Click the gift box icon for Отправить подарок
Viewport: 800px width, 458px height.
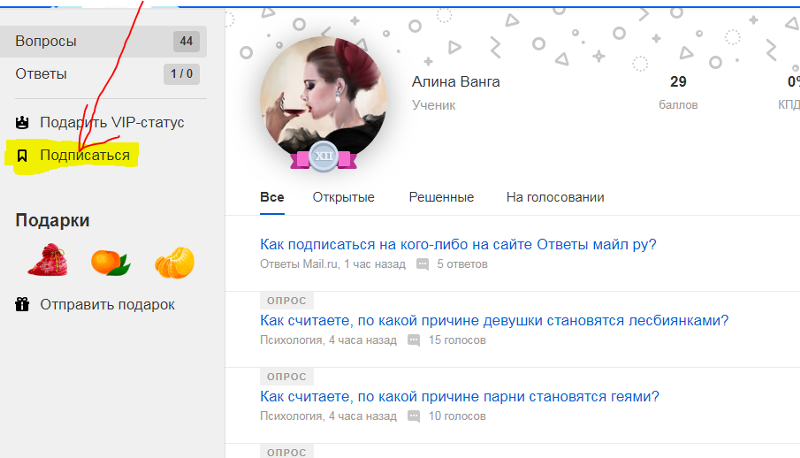[x=22, y=304]
